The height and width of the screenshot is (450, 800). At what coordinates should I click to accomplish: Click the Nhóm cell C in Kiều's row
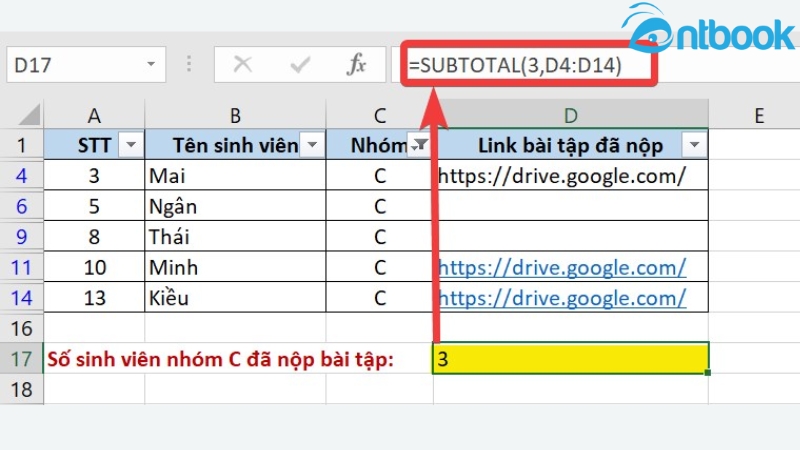tap(380, 297)
